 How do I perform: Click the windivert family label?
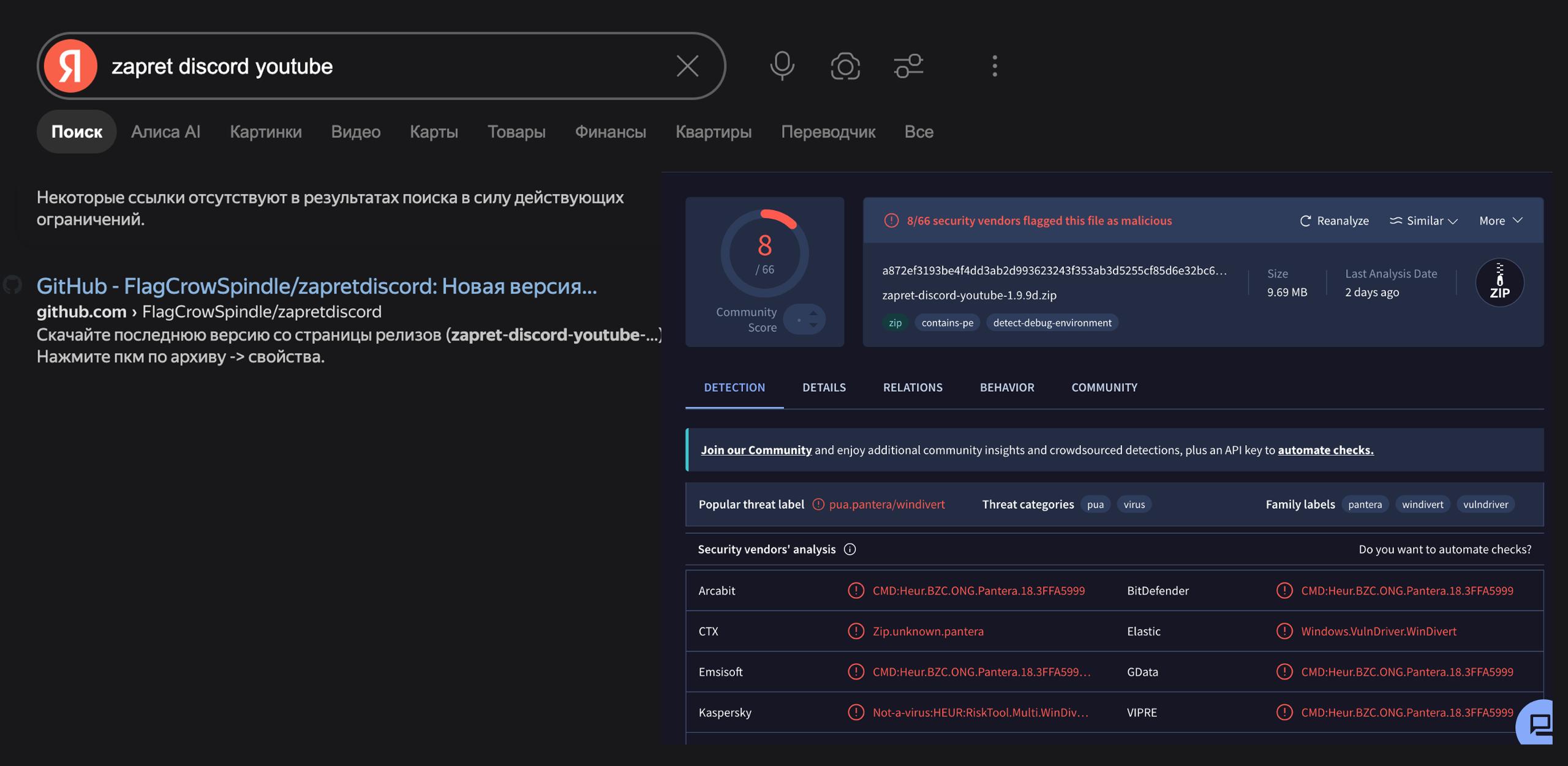tap(1422, 505)
